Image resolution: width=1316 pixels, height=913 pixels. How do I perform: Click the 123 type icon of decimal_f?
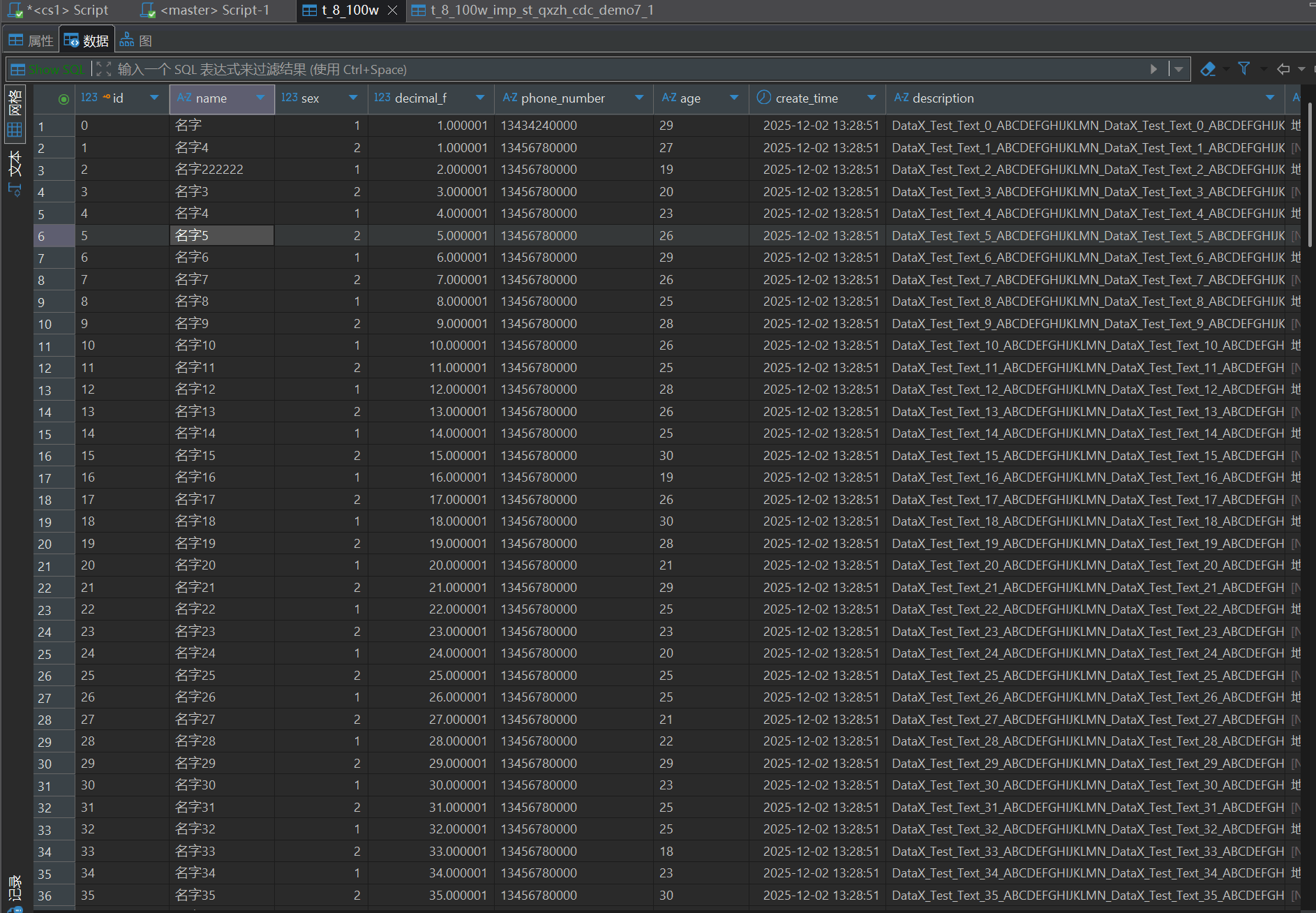point(382,98)
